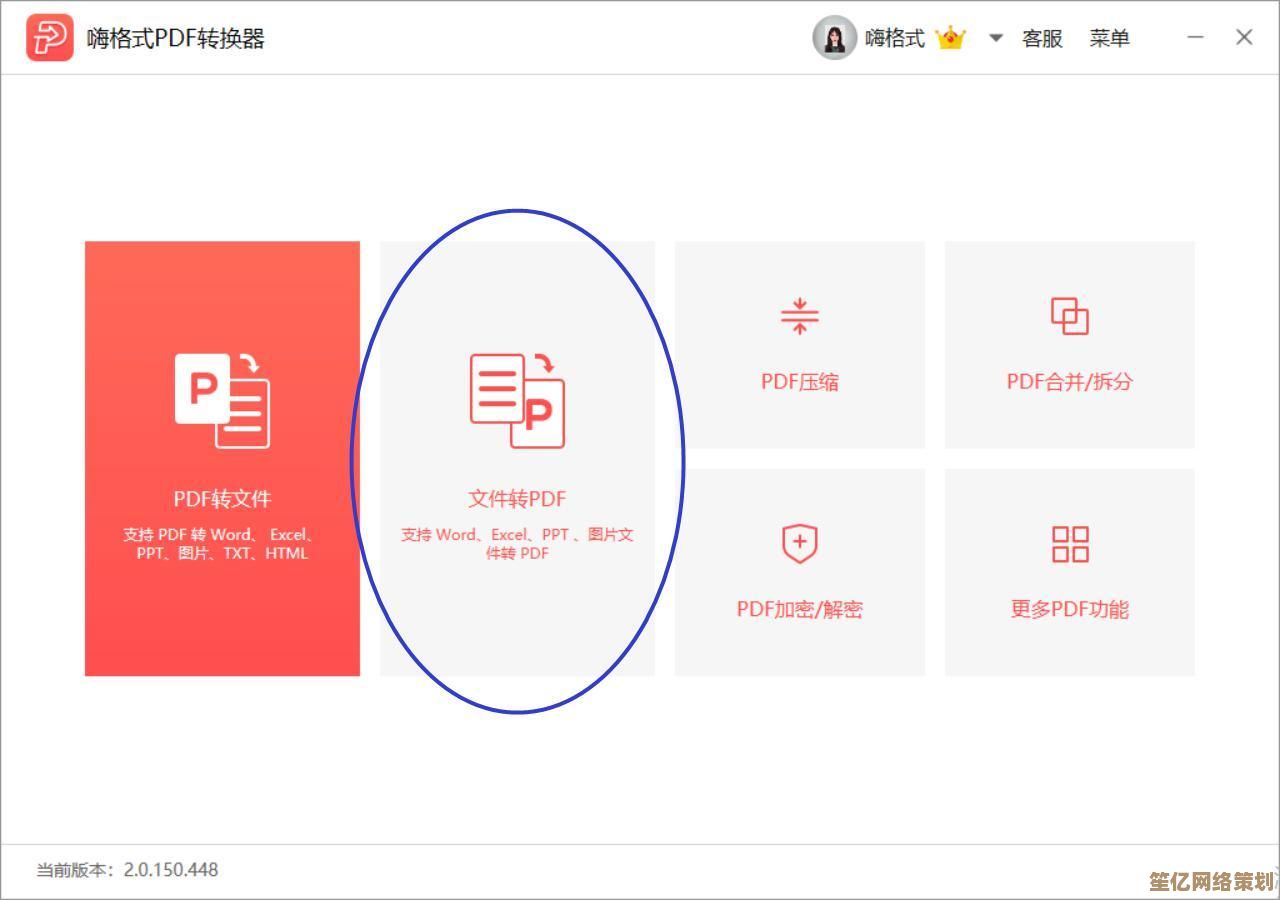Expand the account dropdown arrow
The height and width of the screenshot is (900, 1280).
[x=995, y=38]
